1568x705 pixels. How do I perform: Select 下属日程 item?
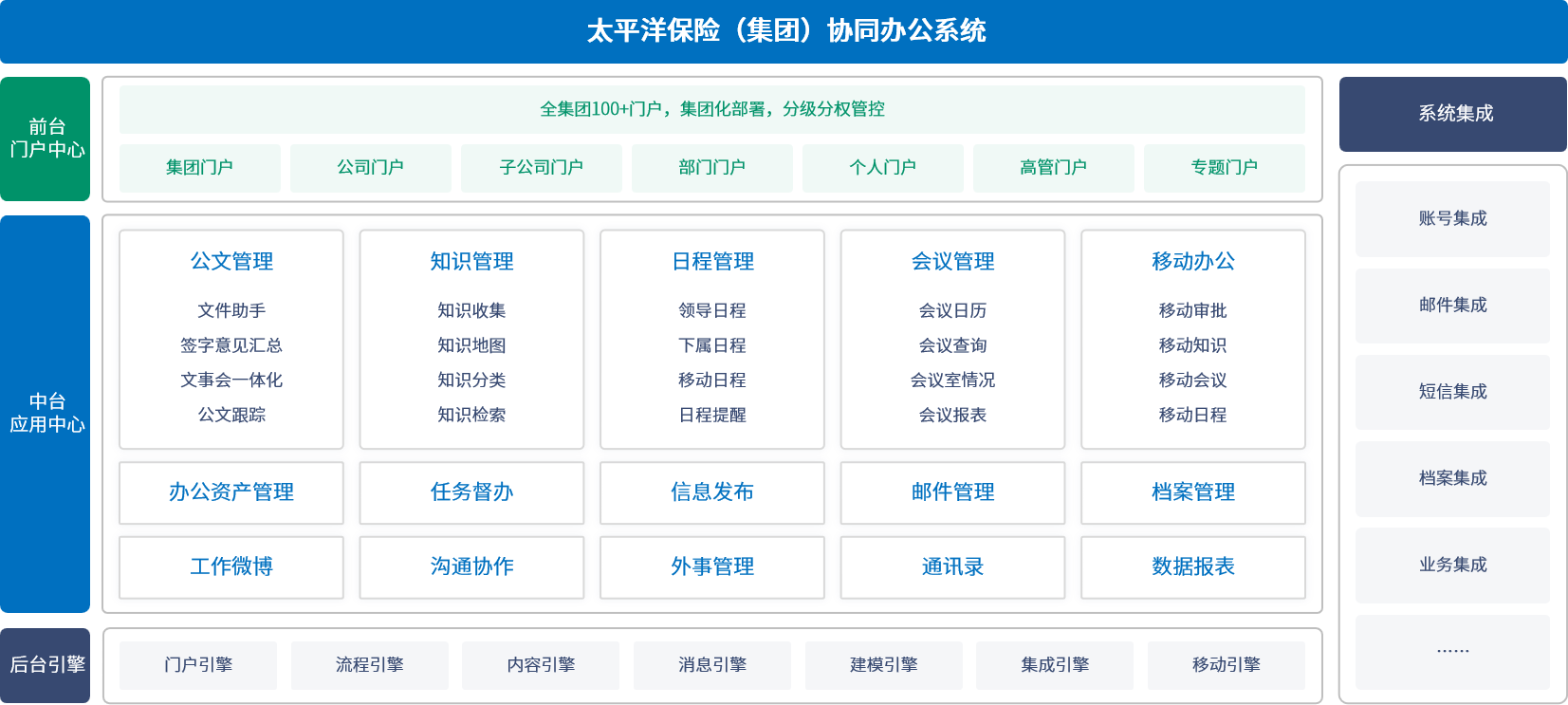coord(712,345)
